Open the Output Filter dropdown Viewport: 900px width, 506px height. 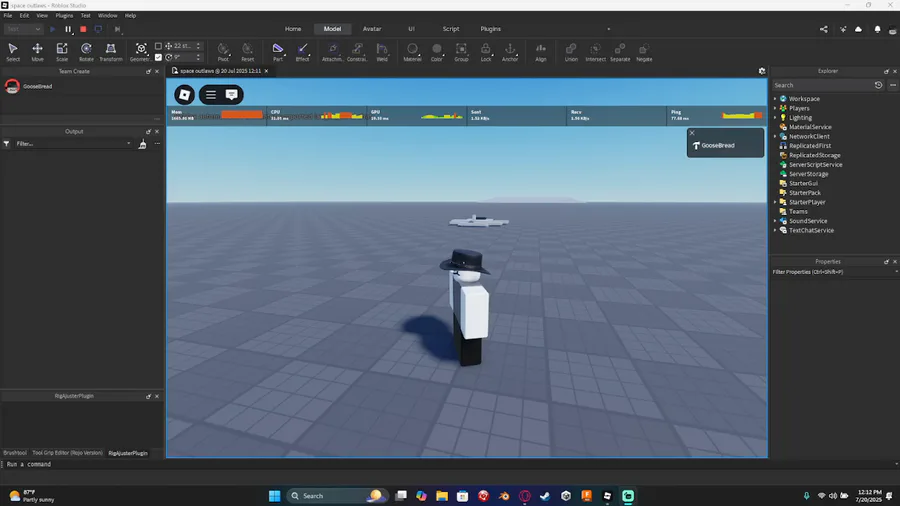click(x=73, y=144)
